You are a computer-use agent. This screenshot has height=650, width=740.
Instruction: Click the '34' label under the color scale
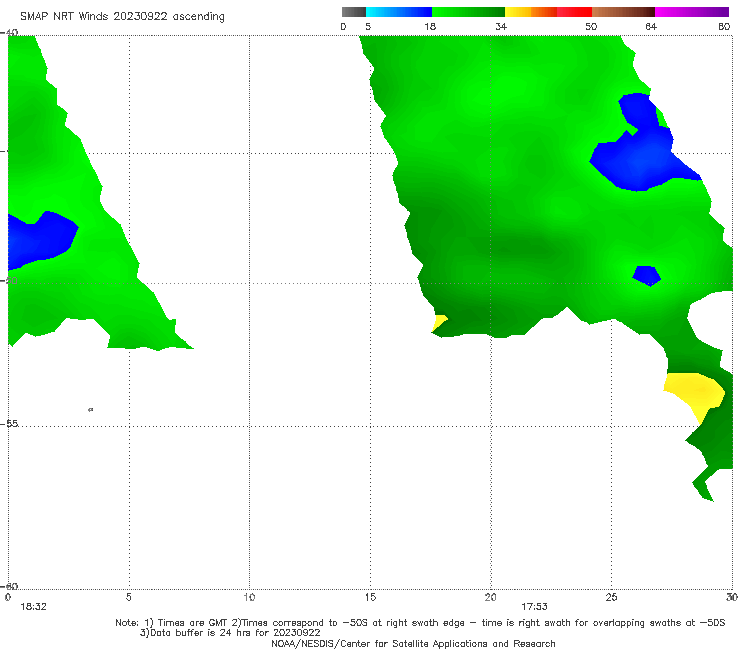point(501,27)
